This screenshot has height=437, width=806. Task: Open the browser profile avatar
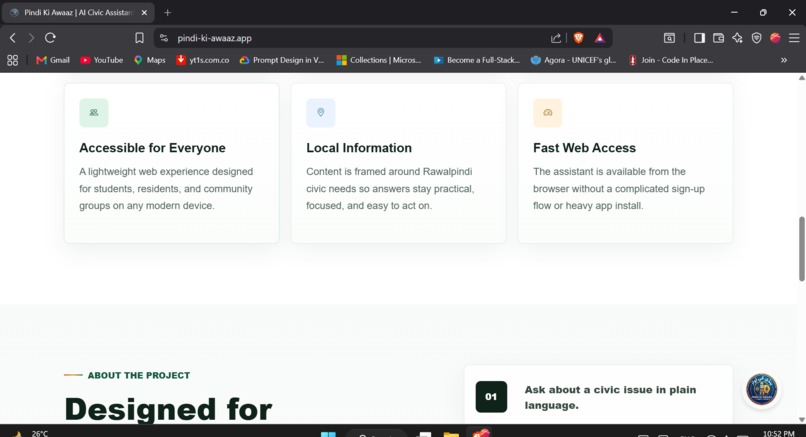click(775, 38)
